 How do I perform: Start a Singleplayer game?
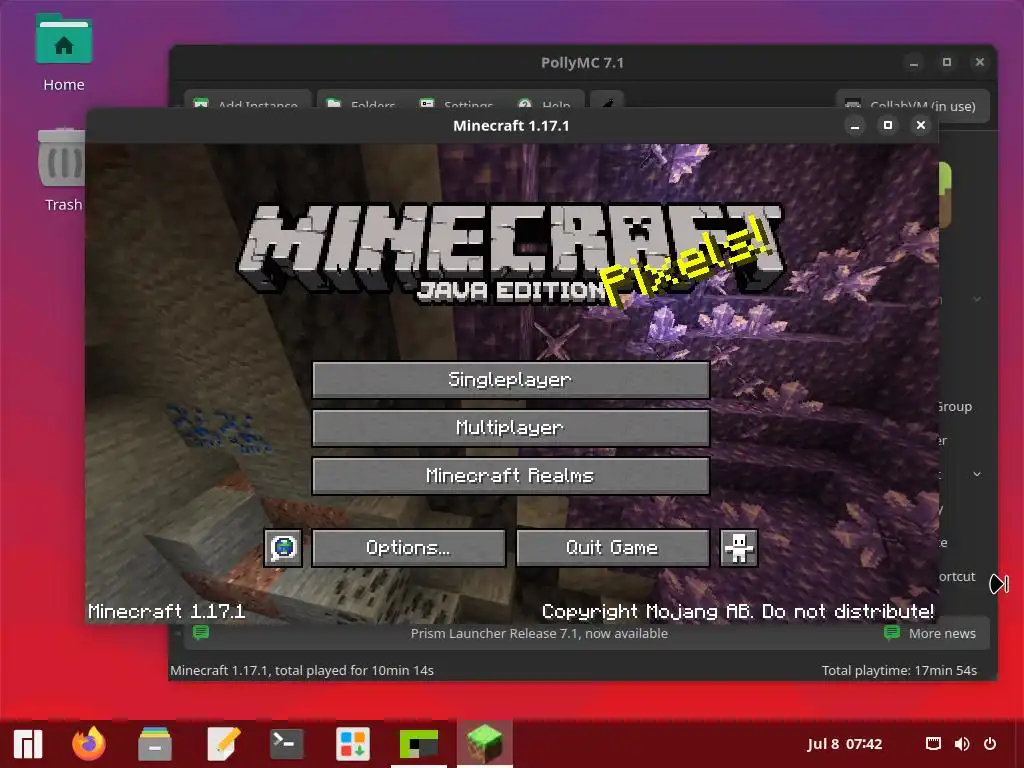pyautogui.click(x=511, y=379)
